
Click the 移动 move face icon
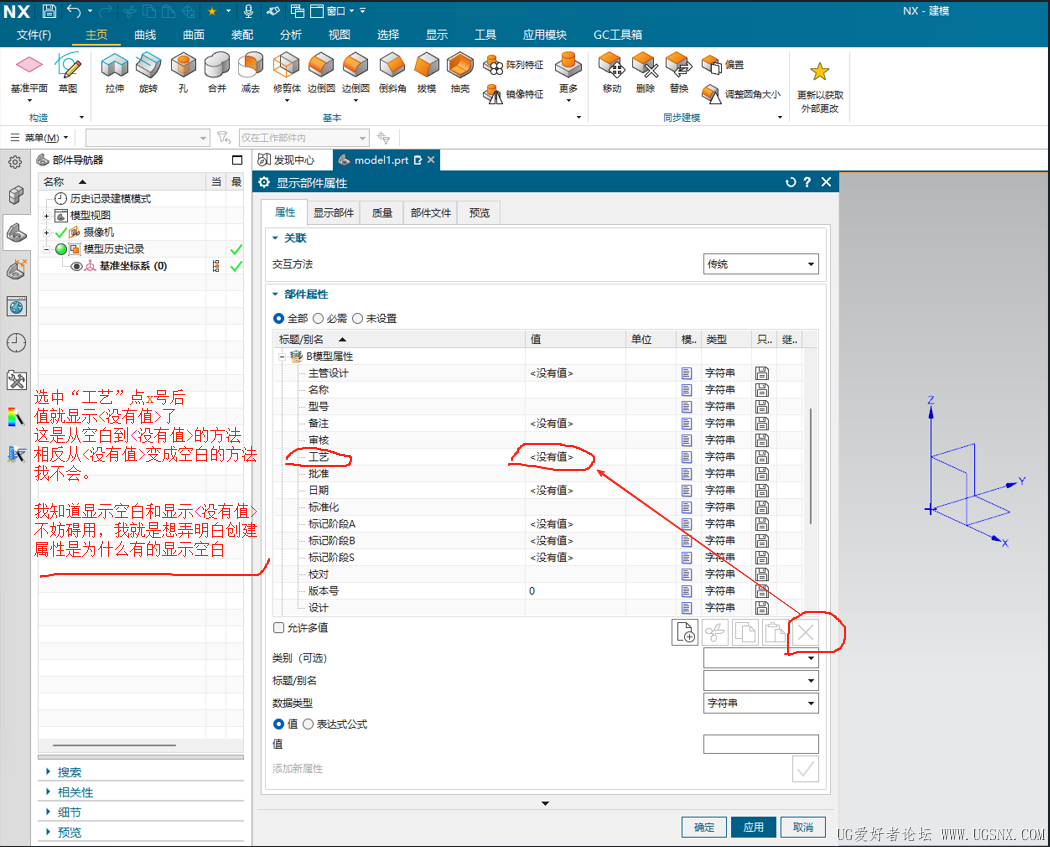(x=612, y=67)
